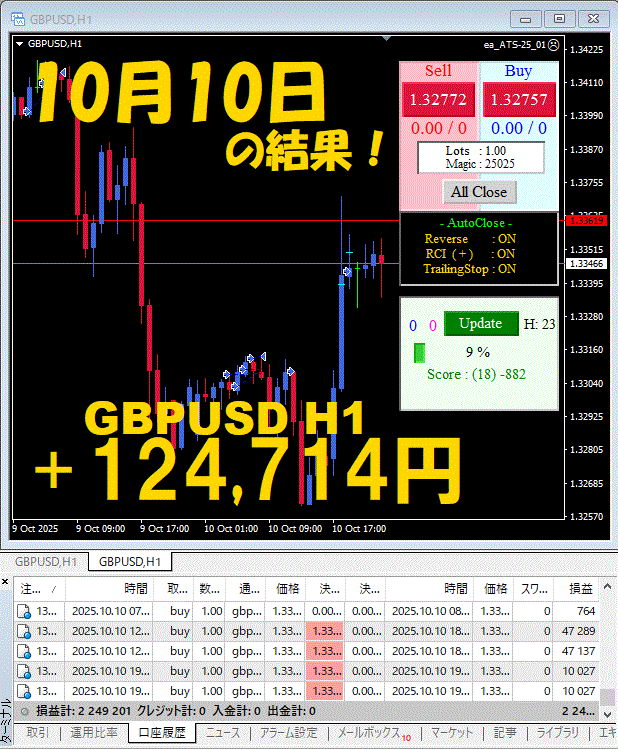Select profit value 47 289 cell

pos(576,631)
